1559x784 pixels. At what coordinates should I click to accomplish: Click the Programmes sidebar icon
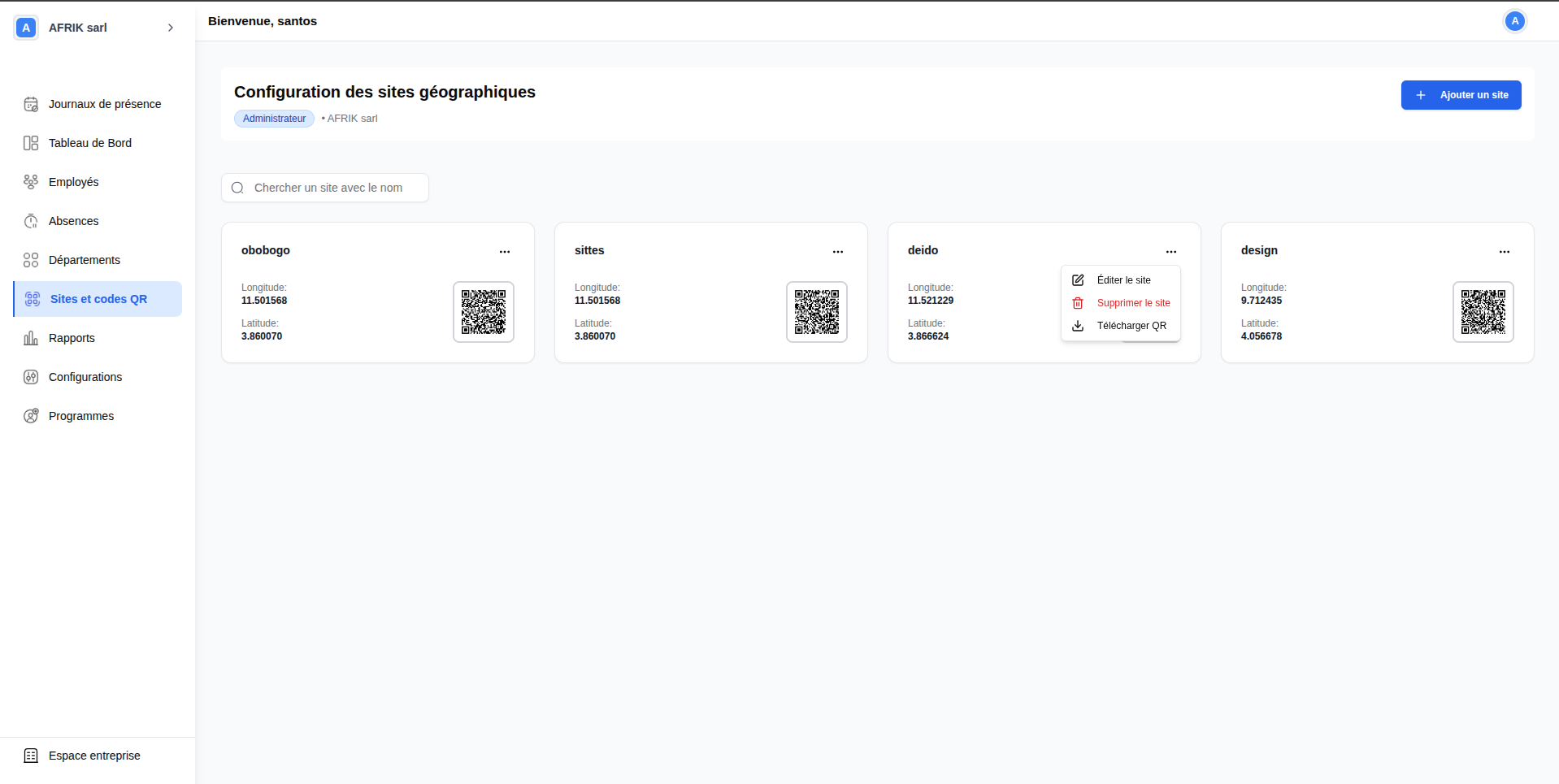tap(30, 415)
